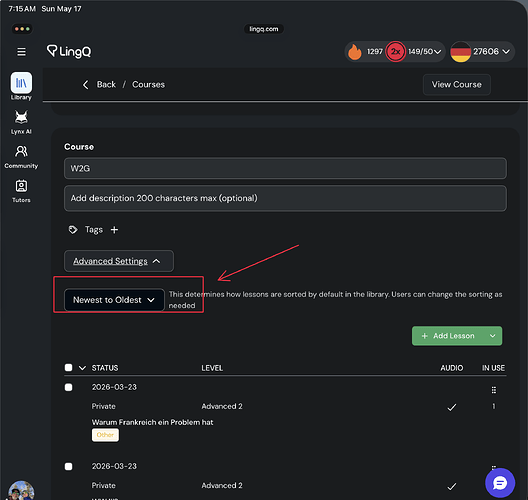Check the second 2026-03-23 lesson checkbox
Viewport: 528px width, 500px height.
(x=68, y=466)
